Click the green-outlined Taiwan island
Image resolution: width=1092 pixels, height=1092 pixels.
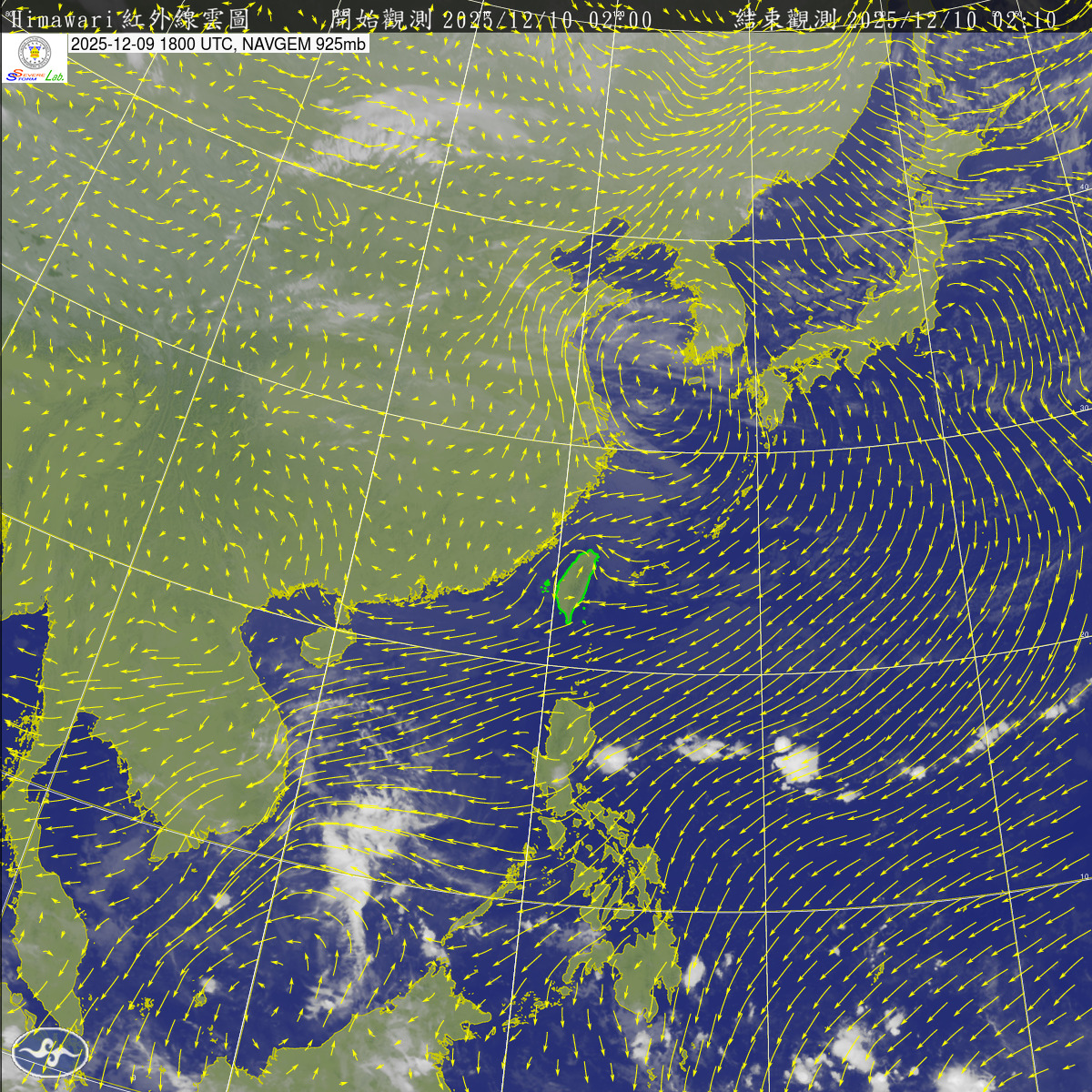pos(575,584)
